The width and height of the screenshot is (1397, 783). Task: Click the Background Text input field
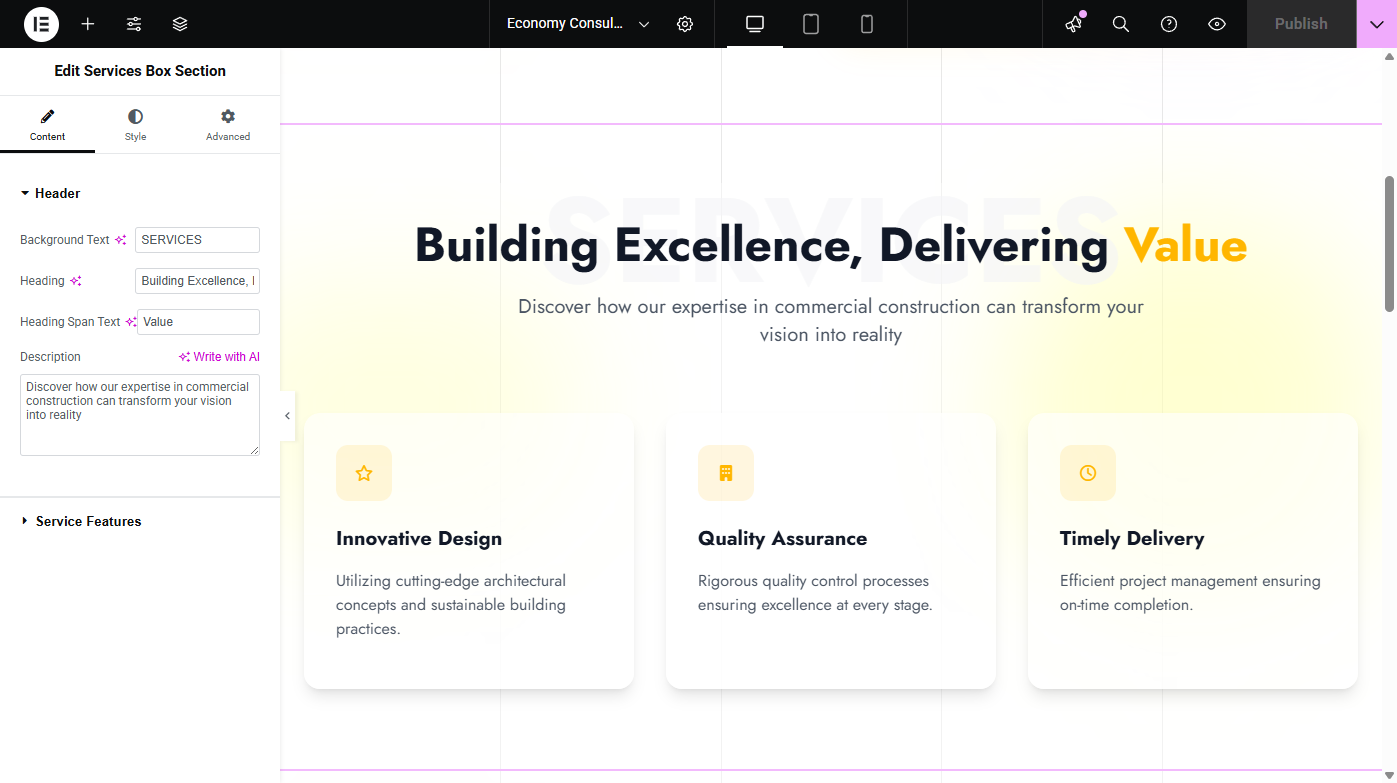pos(197,240)
